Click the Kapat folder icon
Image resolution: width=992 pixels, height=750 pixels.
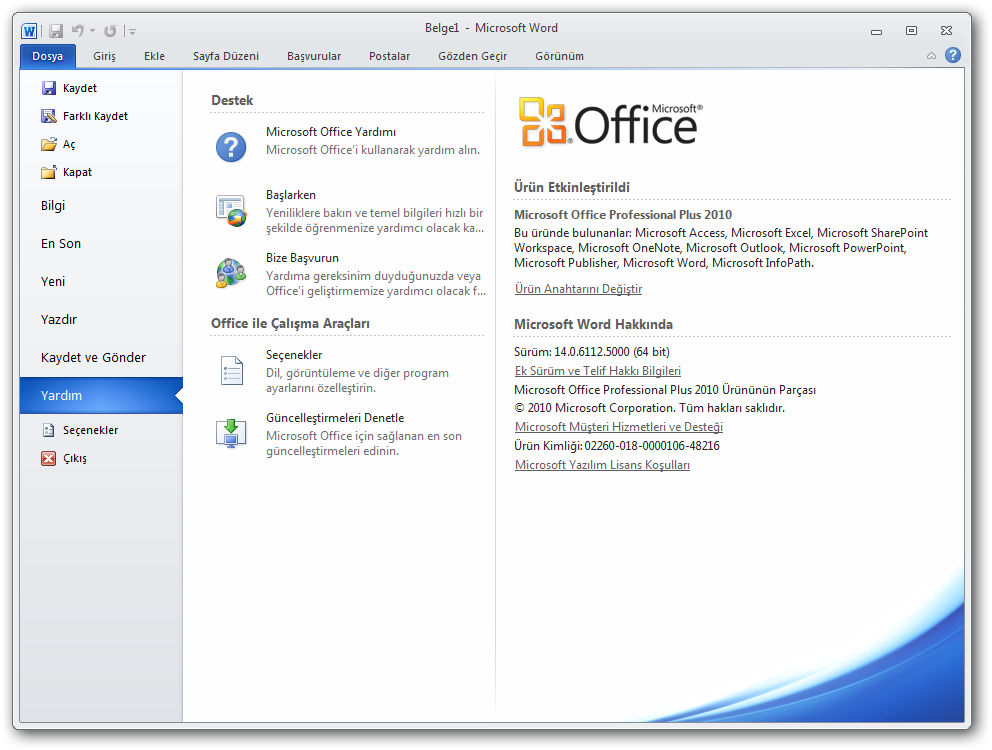pos(49,172)
